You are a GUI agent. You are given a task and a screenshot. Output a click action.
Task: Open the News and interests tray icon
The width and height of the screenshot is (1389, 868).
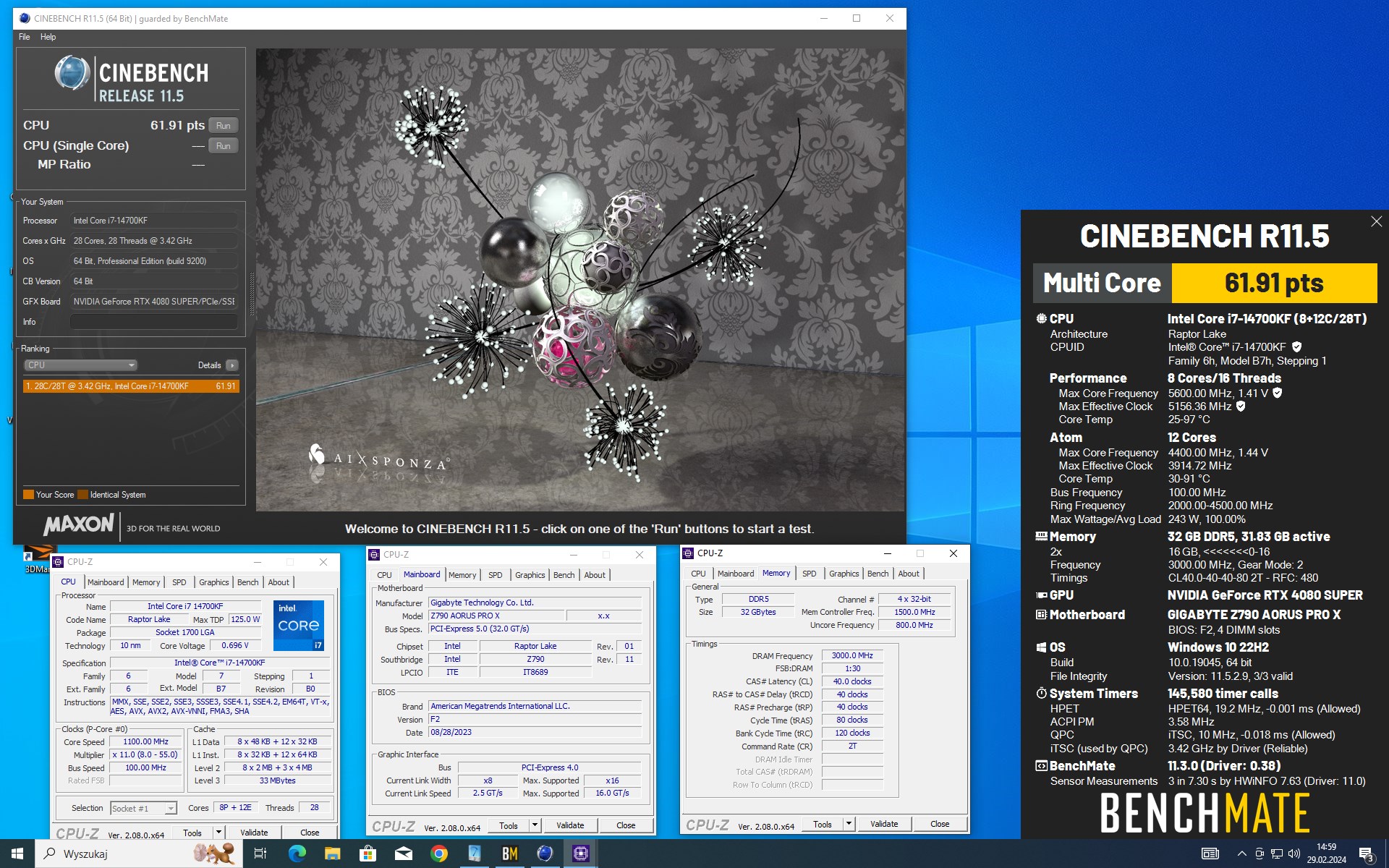coord(1210,854)
